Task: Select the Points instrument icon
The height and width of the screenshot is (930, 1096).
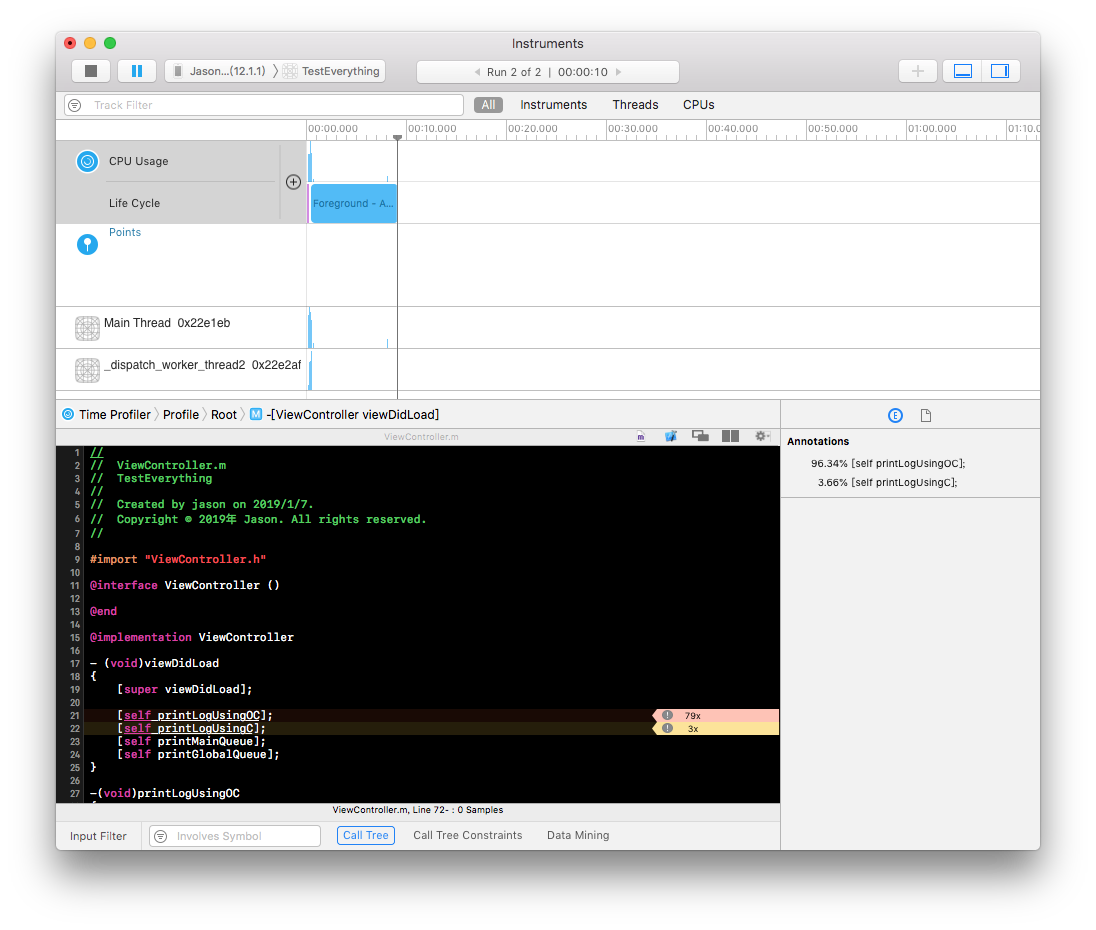Action: click(x=87, y=243)
